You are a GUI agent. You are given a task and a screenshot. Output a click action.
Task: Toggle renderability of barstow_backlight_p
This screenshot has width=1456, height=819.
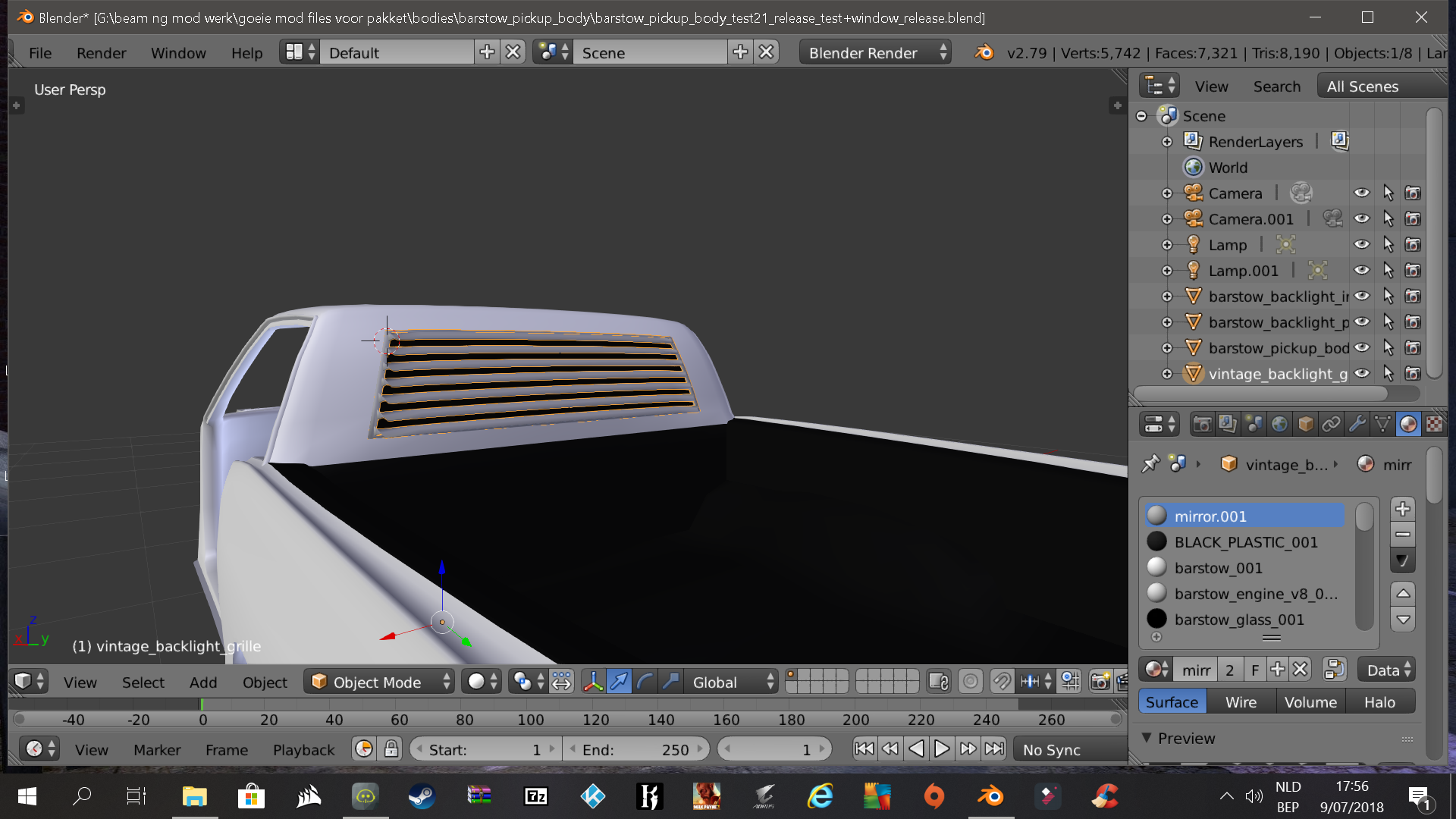[x=1412, y=322]
